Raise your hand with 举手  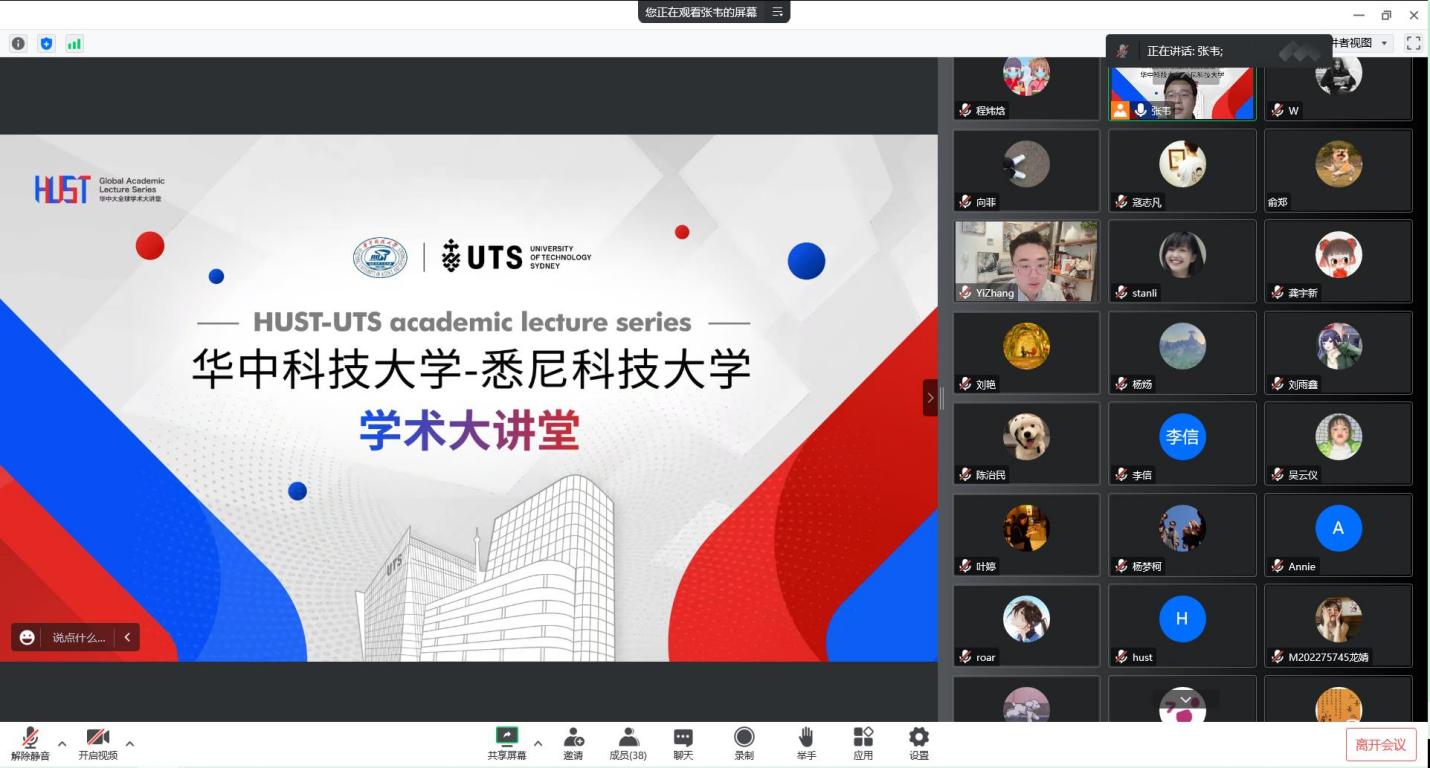coord(806,744)
